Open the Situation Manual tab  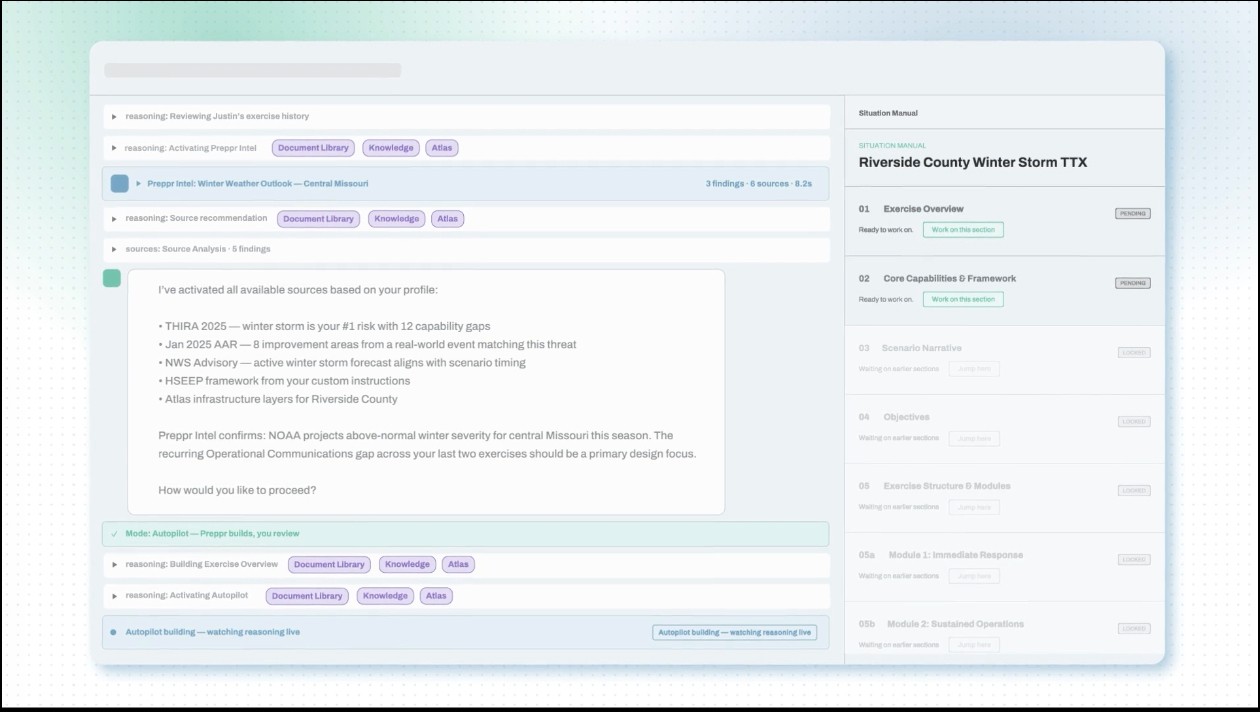[x=888, y=113]
